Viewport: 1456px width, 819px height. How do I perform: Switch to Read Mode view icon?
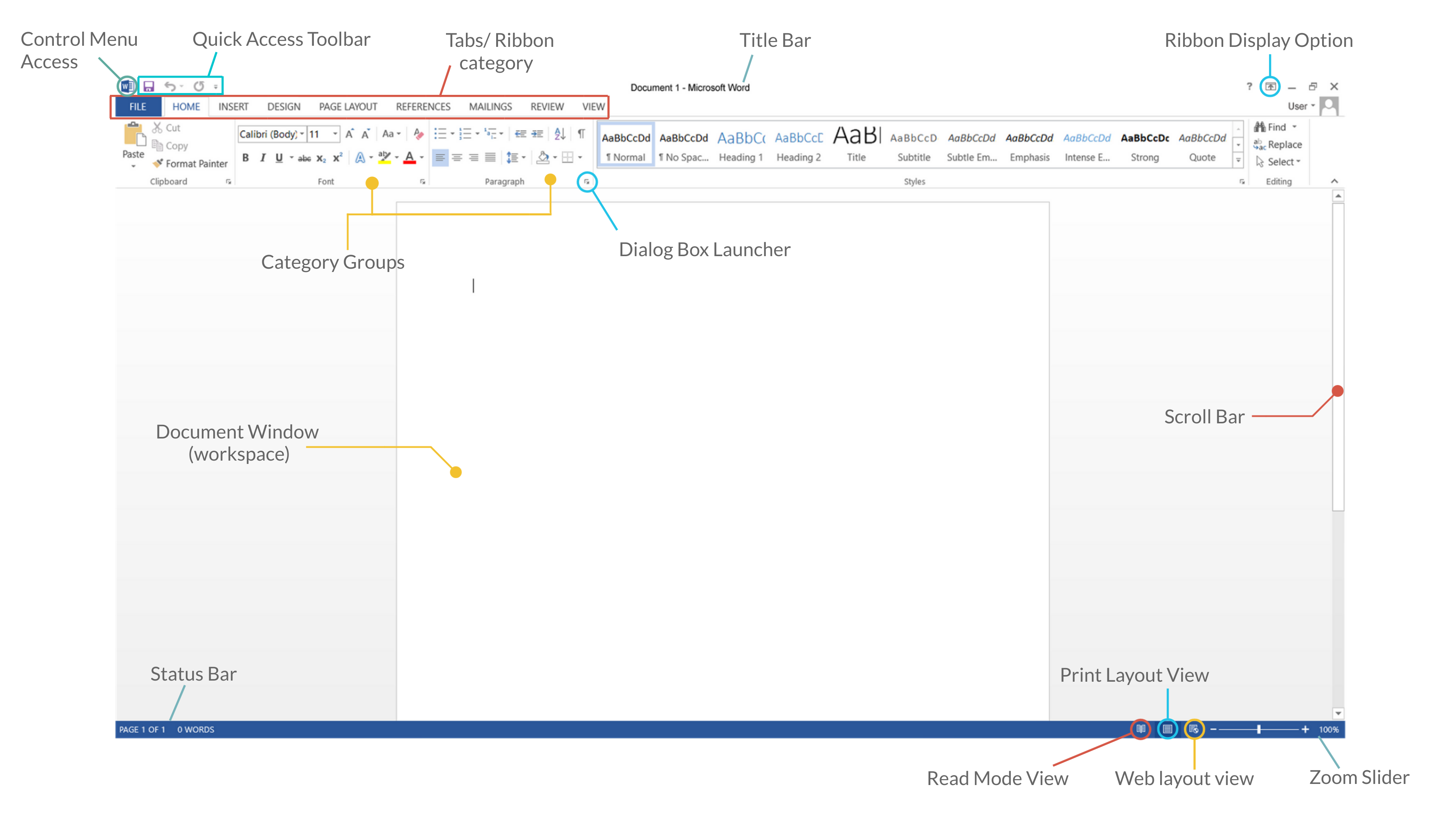[x=1141, y=729]
